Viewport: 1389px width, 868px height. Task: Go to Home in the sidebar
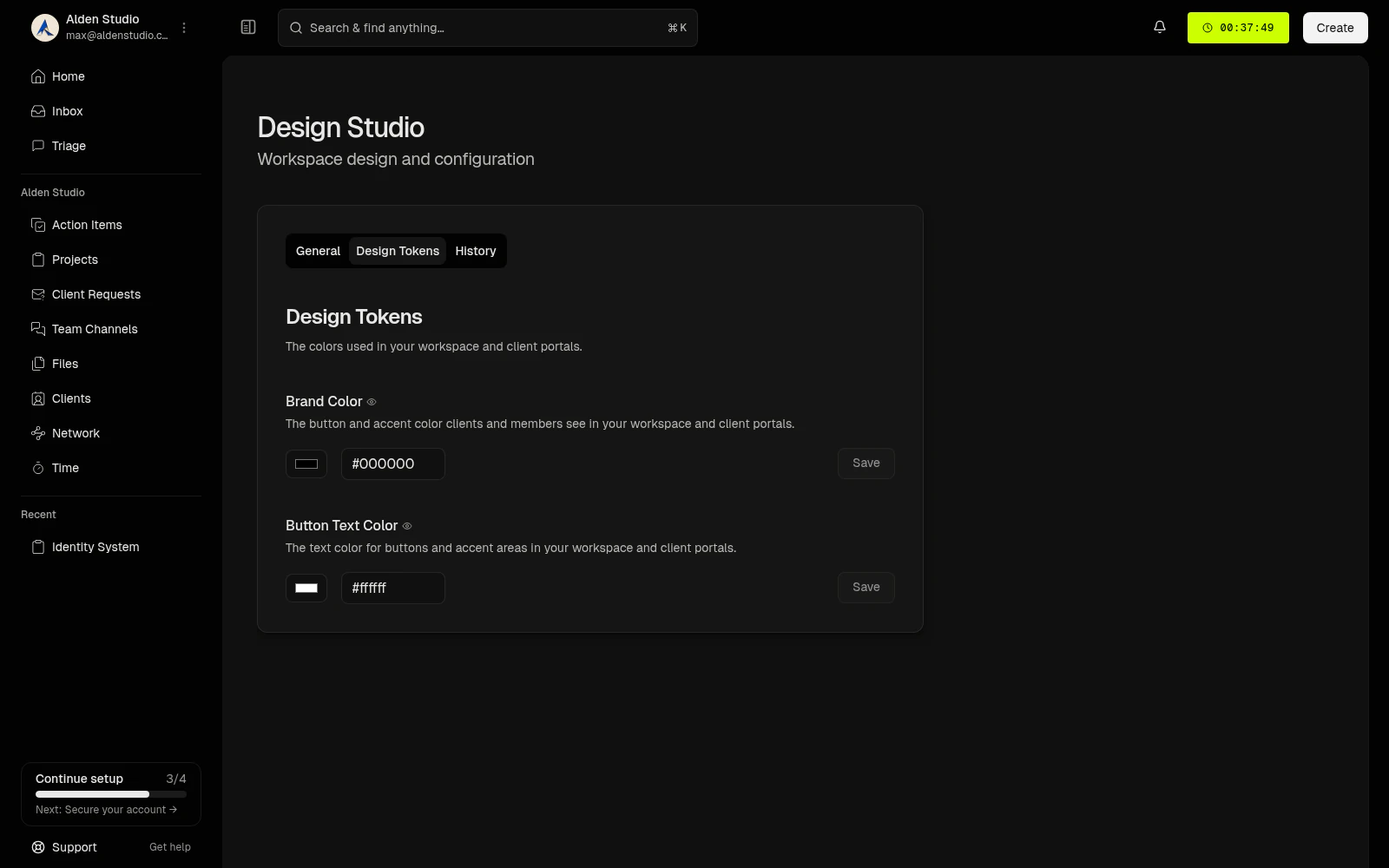click(x=111, y=76)
